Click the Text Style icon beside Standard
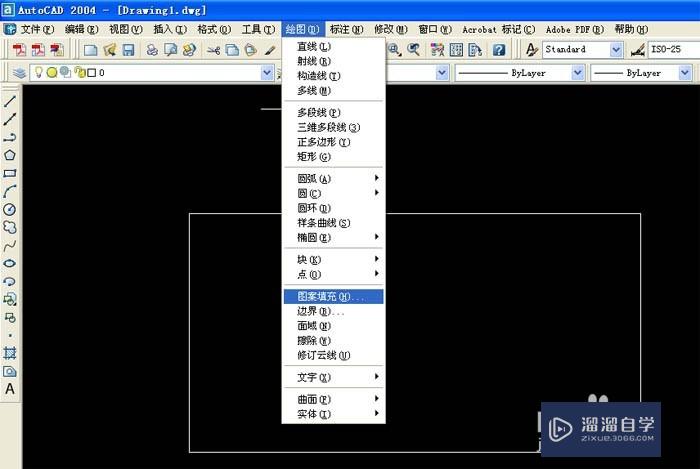700x469 pixels. tap(531, 50)
